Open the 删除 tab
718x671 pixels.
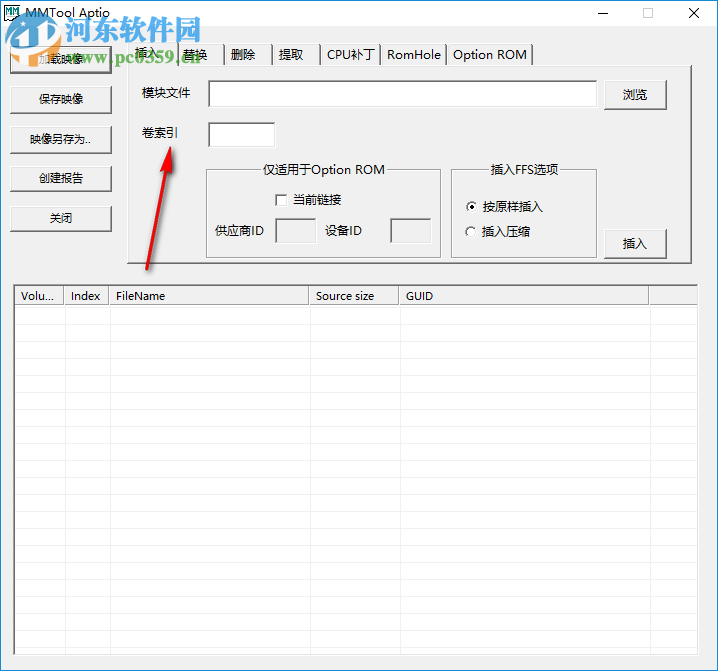coord(248,55)
